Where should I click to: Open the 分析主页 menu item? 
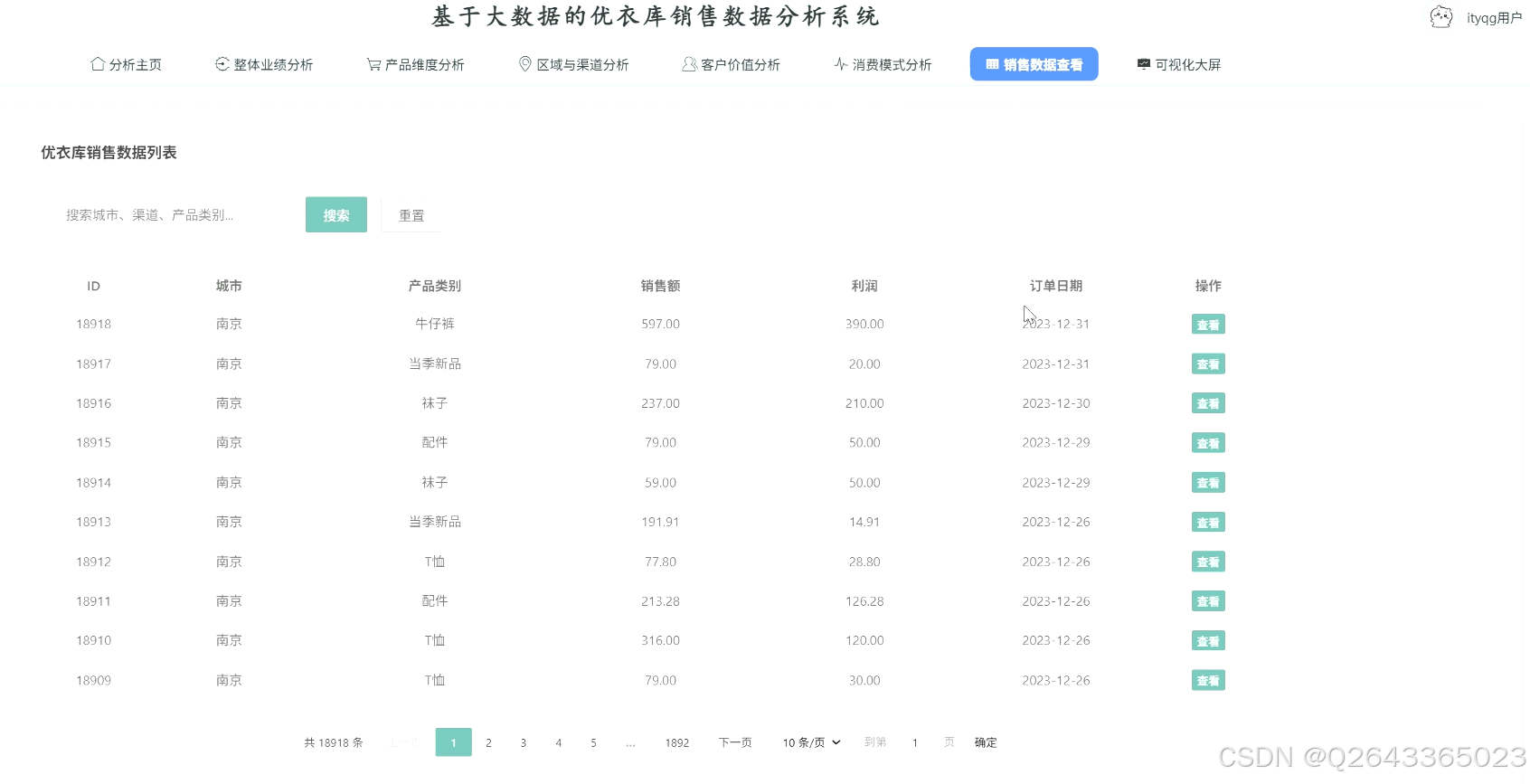[x=127, y=64]
